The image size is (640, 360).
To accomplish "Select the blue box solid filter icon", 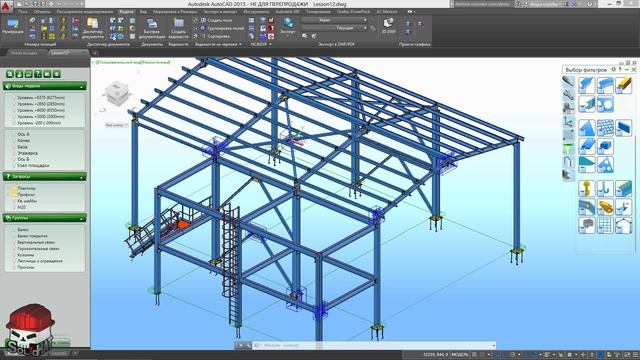I will click(x=605, y=146).
